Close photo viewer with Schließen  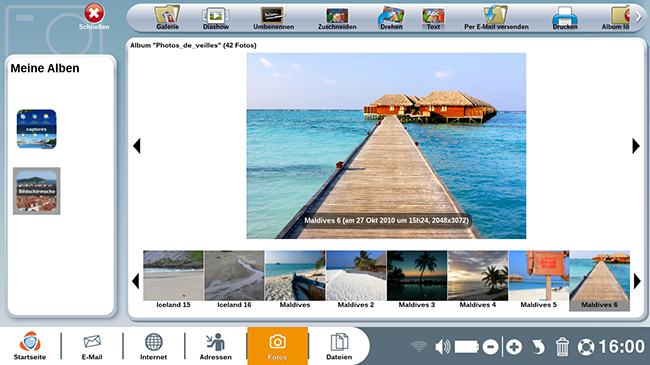pos(94,17)
